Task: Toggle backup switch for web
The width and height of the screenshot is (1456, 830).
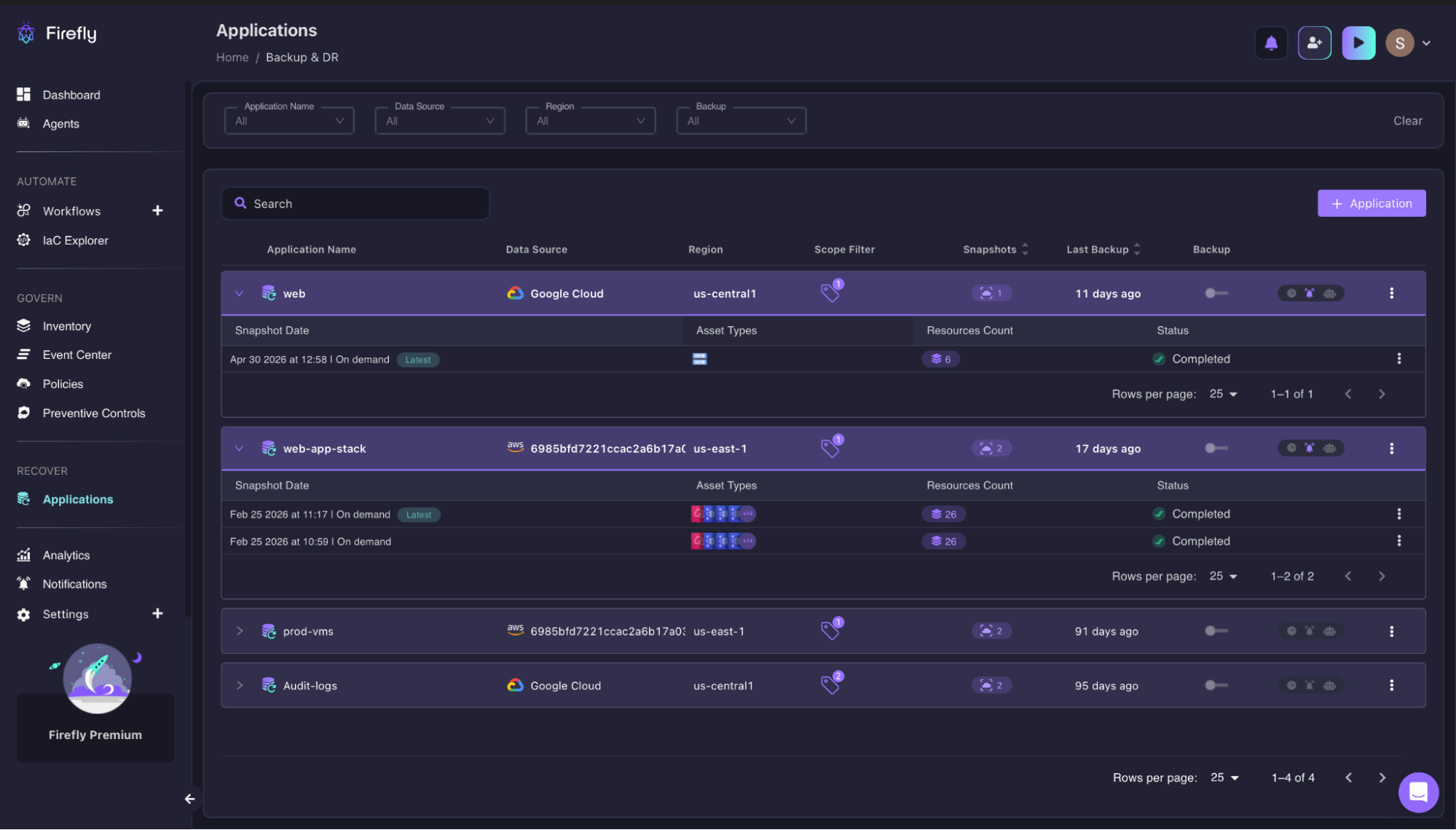Action: pos(1216,293)
